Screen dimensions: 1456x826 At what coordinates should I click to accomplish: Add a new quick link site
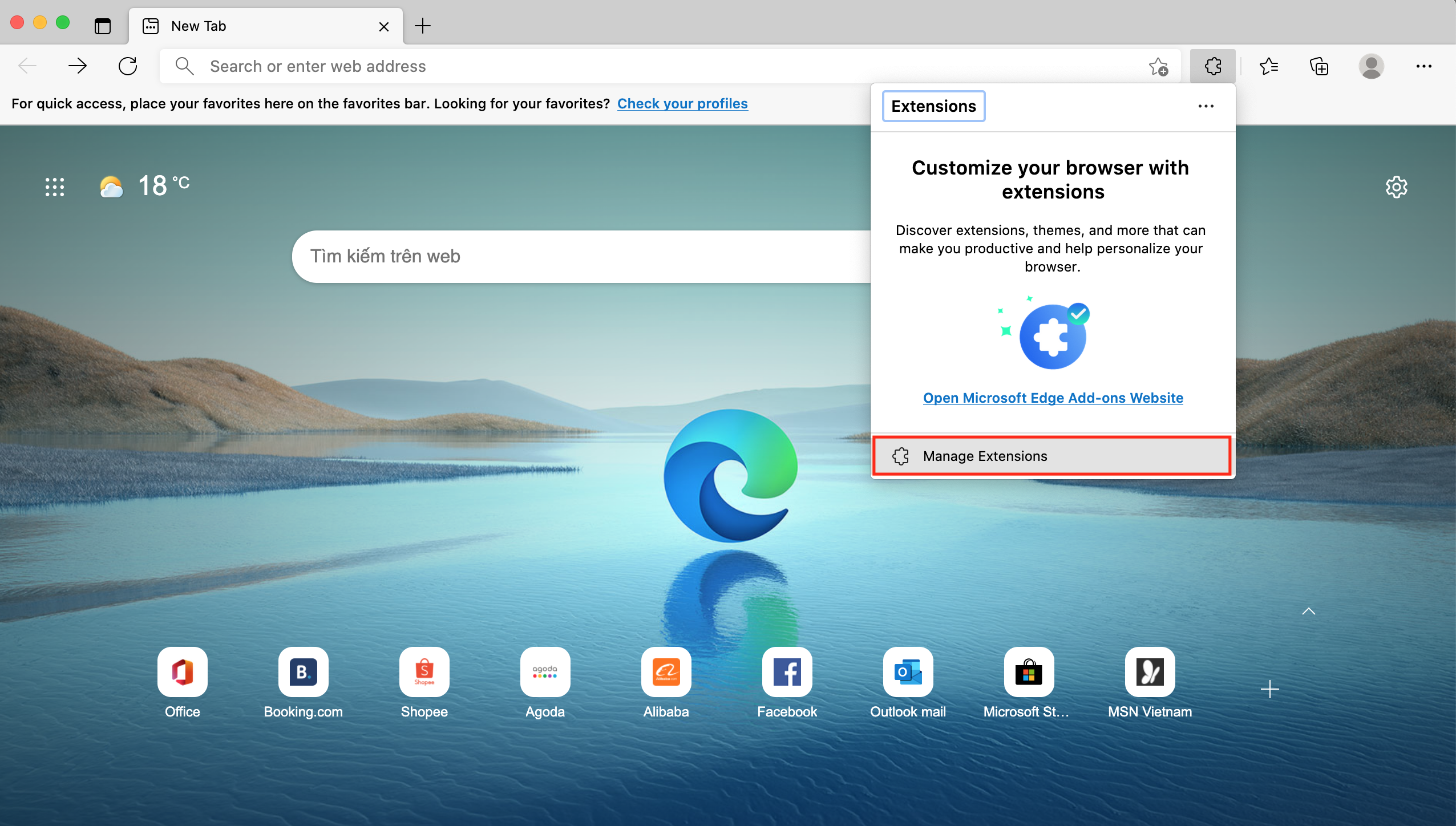1269,689
